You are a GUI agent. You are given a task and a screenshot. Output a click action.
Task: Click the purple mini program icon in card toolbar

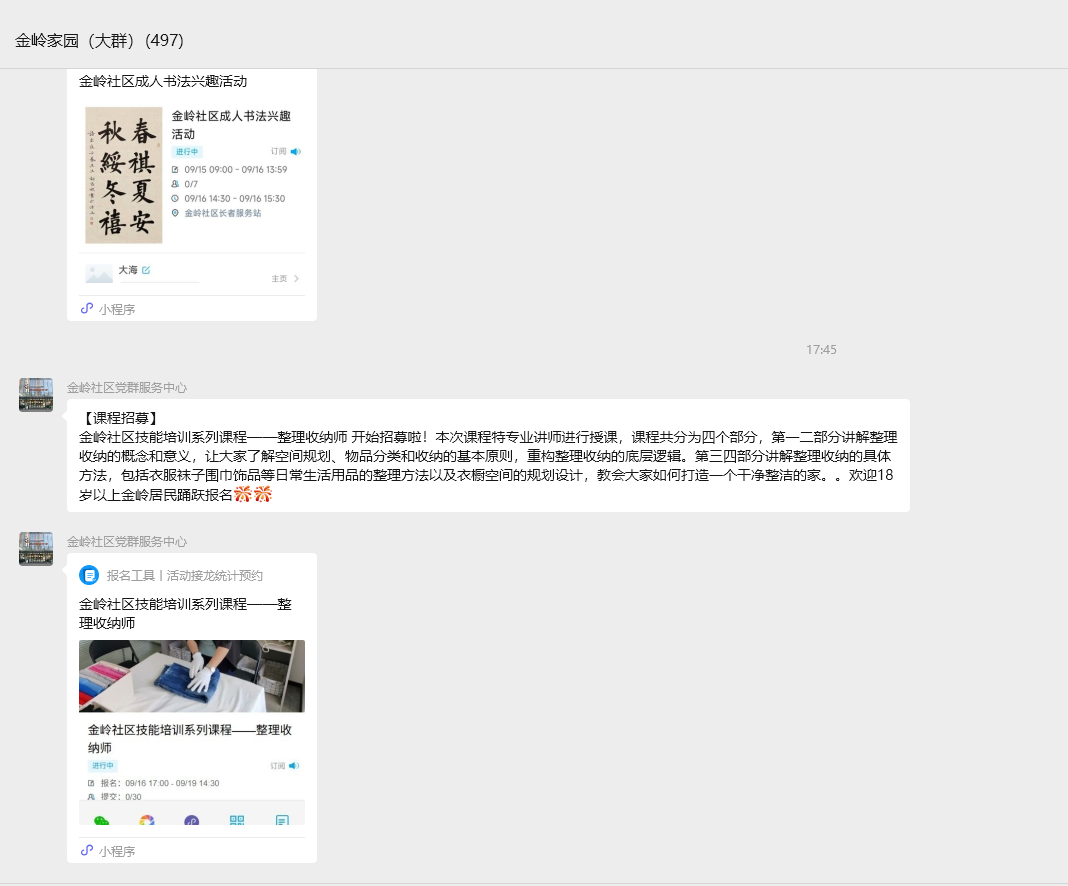tap(192, 821)
